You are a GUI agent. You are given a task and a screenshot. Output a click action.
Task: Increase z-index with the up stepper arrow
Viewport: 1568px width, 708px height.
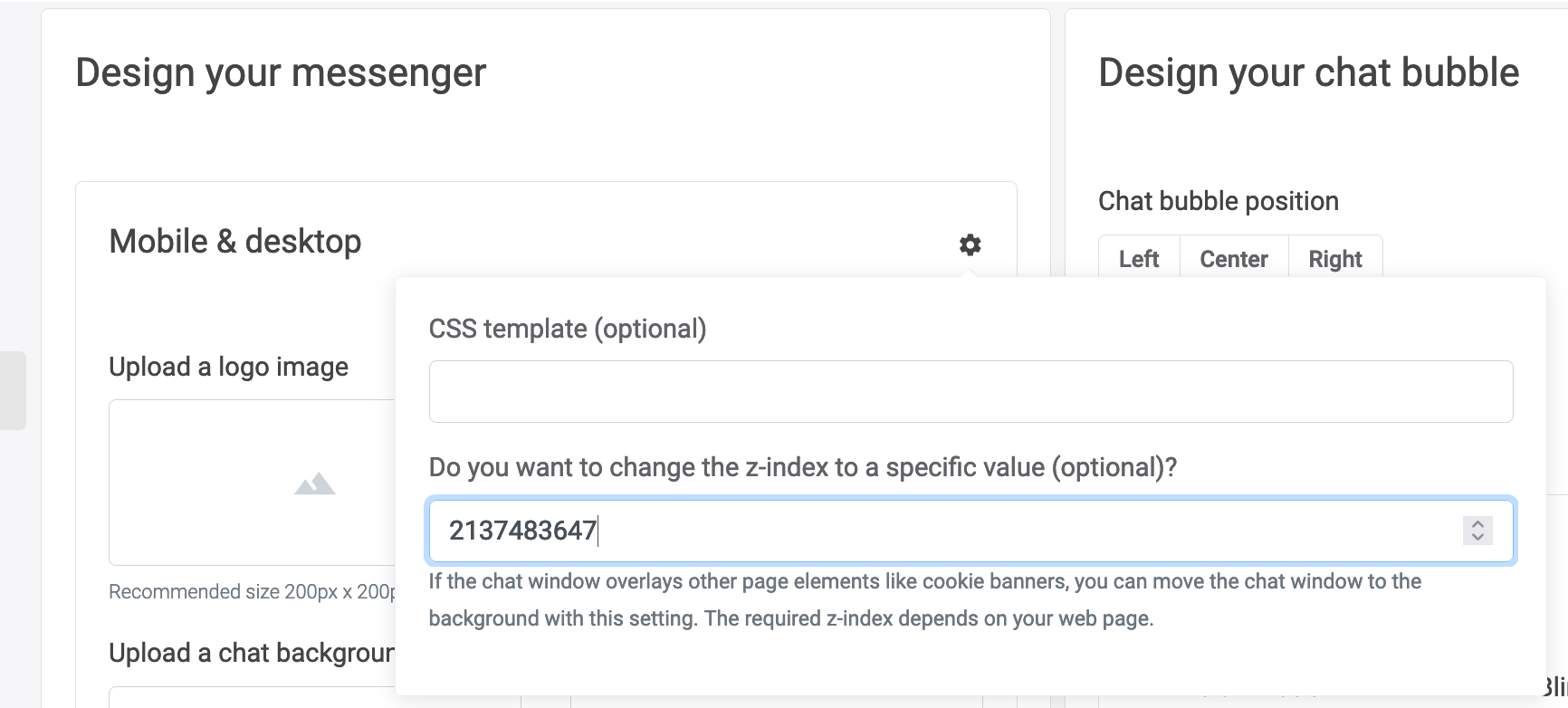click(x=1477, y=523)
